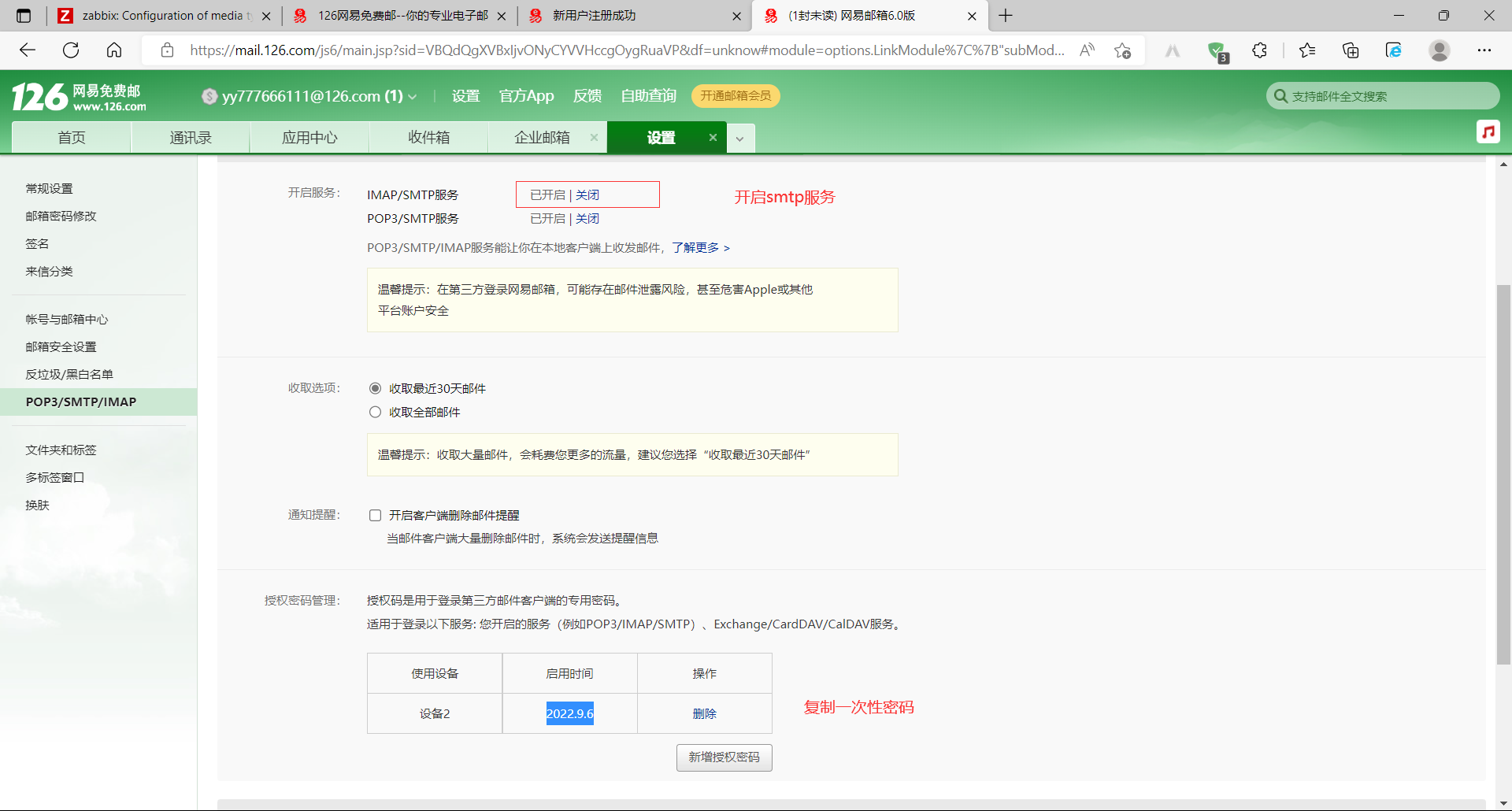The image size is (1512, 811).
Task: Close the 设置 mail tab
Action: click(x=713, y=137)
